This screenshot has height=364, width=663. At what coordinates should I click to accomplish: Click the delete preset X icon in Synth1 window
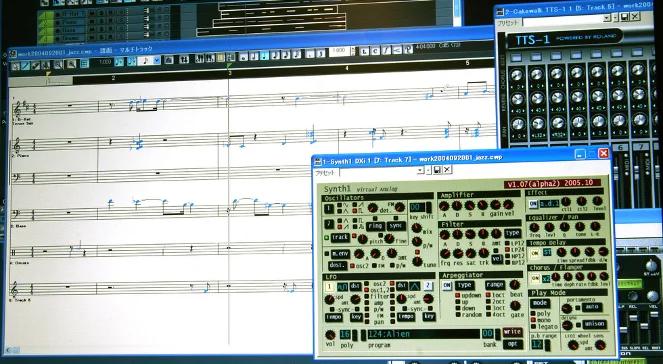point(447,170)
